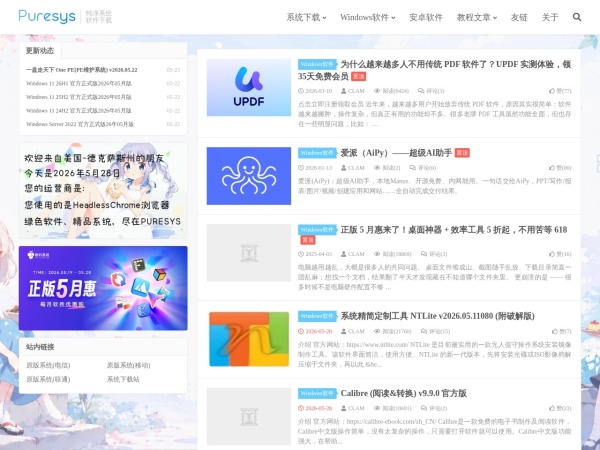Select the 更新动态 tab

40,51
